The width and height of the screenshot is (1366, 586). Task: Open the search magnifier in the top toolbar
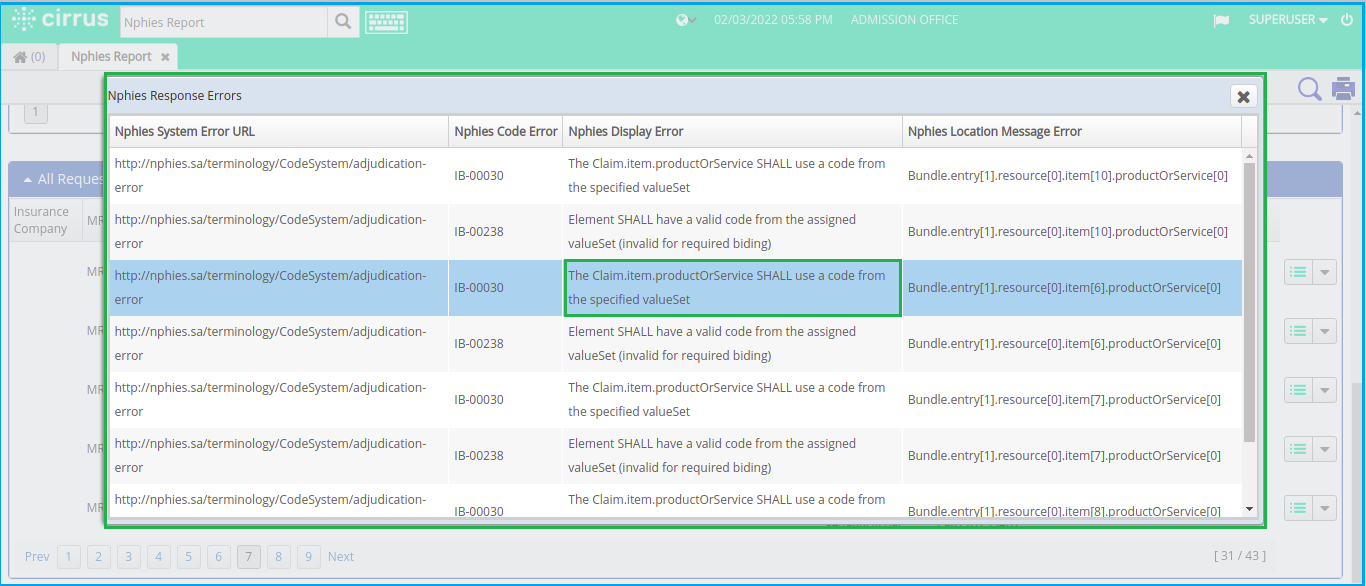(x=1309, y=89)
